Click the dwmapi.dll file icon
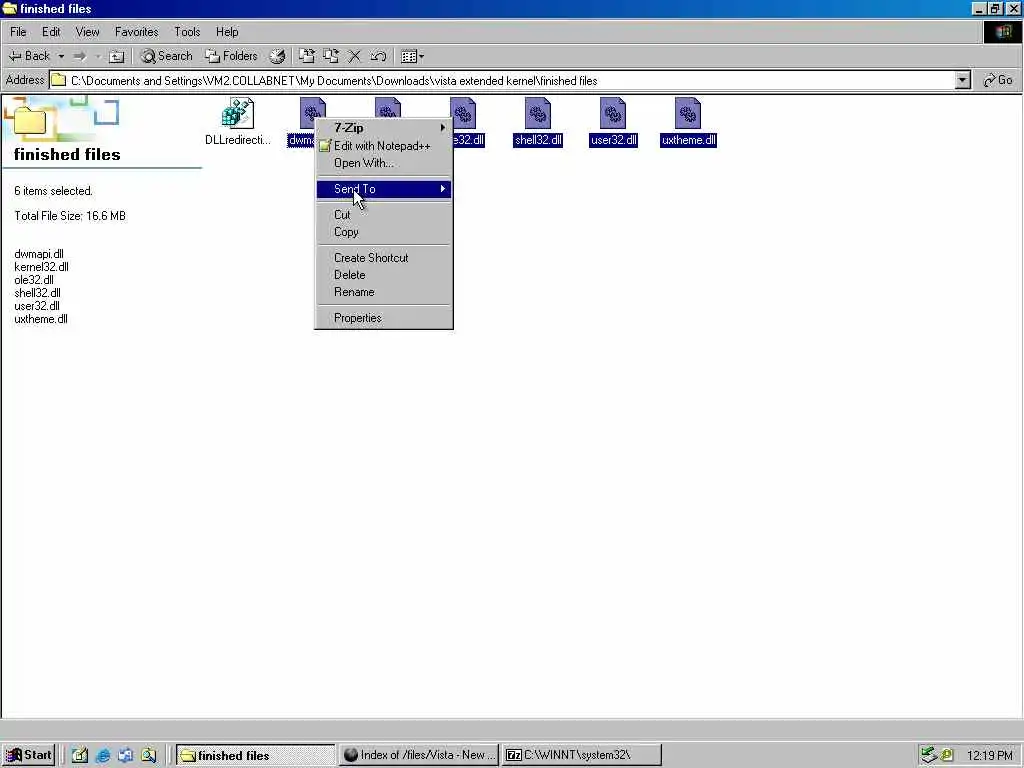Viewport: 1024px width, 768px height. pyautogui.click(x=312, y=108)
